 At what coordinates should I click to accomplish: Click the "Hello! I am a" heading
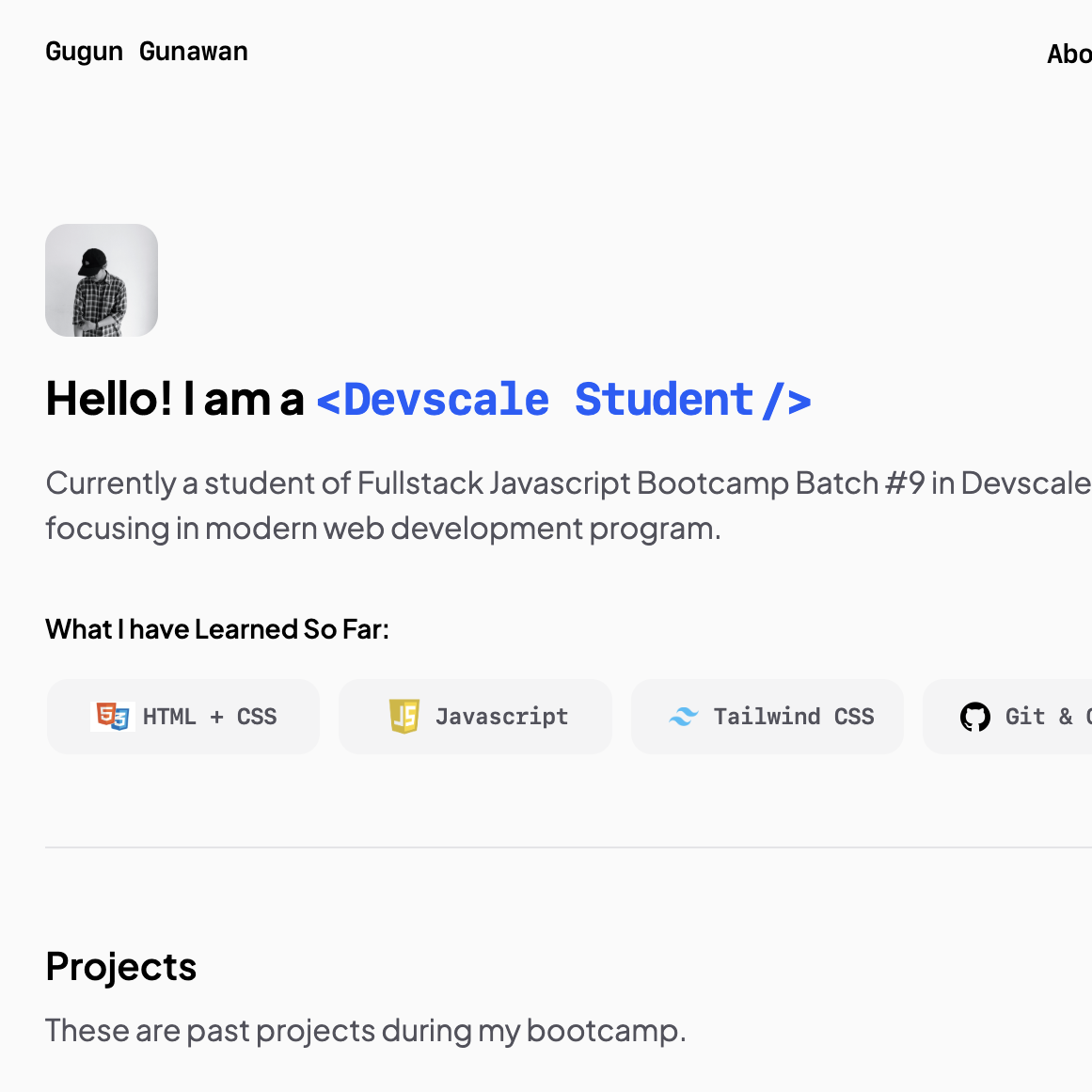click(x=175, y=399)
